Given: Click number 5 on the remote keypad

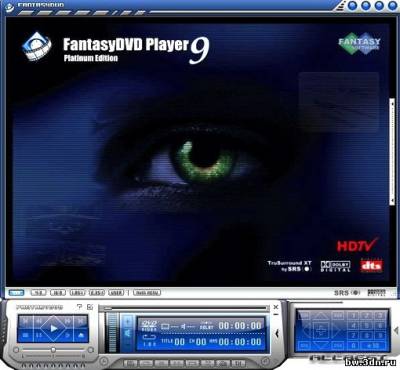Looking at the screenshot, I should point(367,326).
